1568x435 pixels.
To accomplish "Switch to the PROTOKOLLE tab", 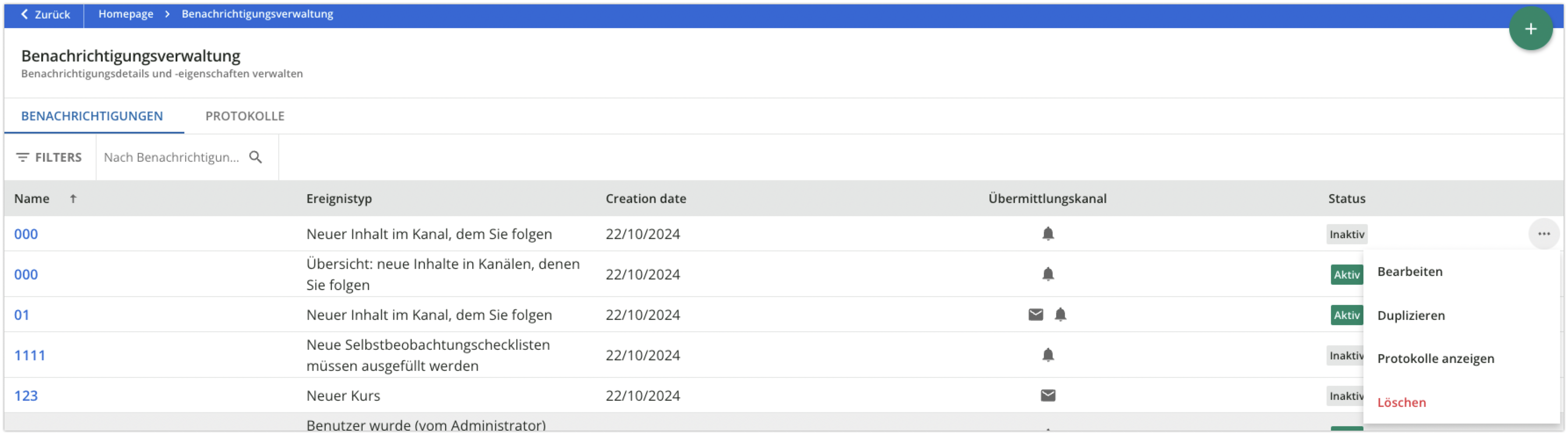I will point(245,116).
